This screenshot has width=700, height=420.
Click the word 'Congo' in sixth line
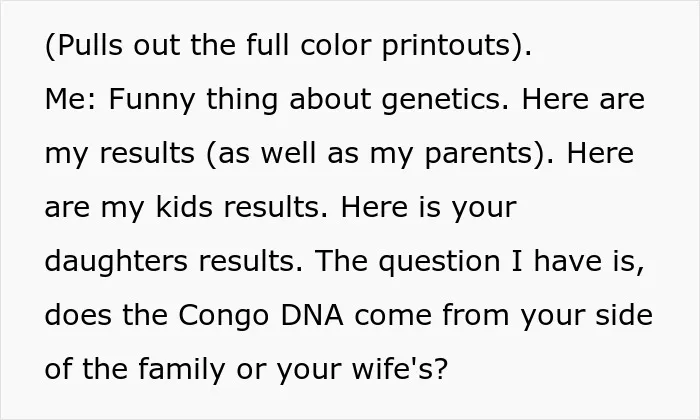[x=224, y=316]
